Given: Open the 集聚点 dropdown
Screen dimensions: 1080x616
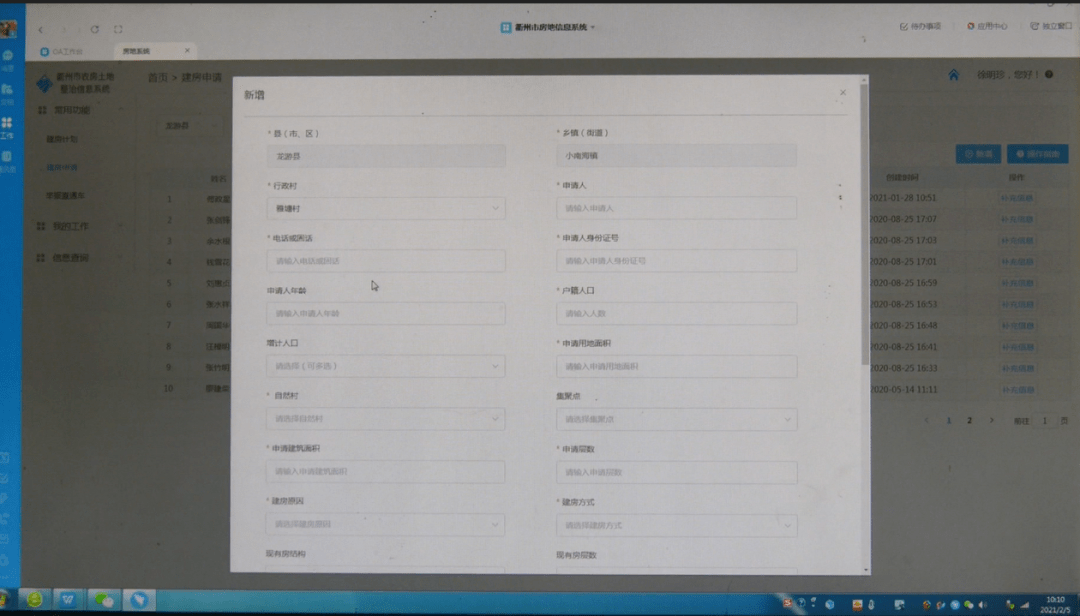Looking at the screenshot, I should coord(676,419).
